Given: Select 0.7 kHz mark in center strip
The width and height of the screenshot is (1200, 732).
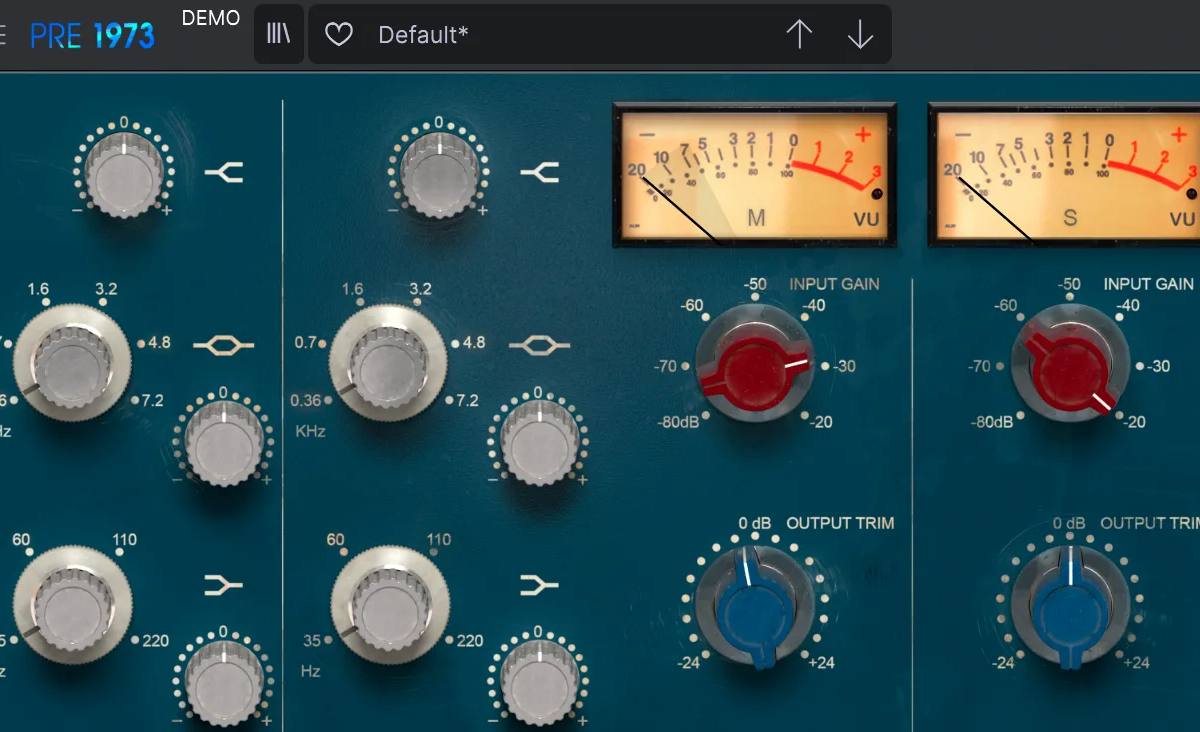Looking at the screenshot, I should [306, 342].
